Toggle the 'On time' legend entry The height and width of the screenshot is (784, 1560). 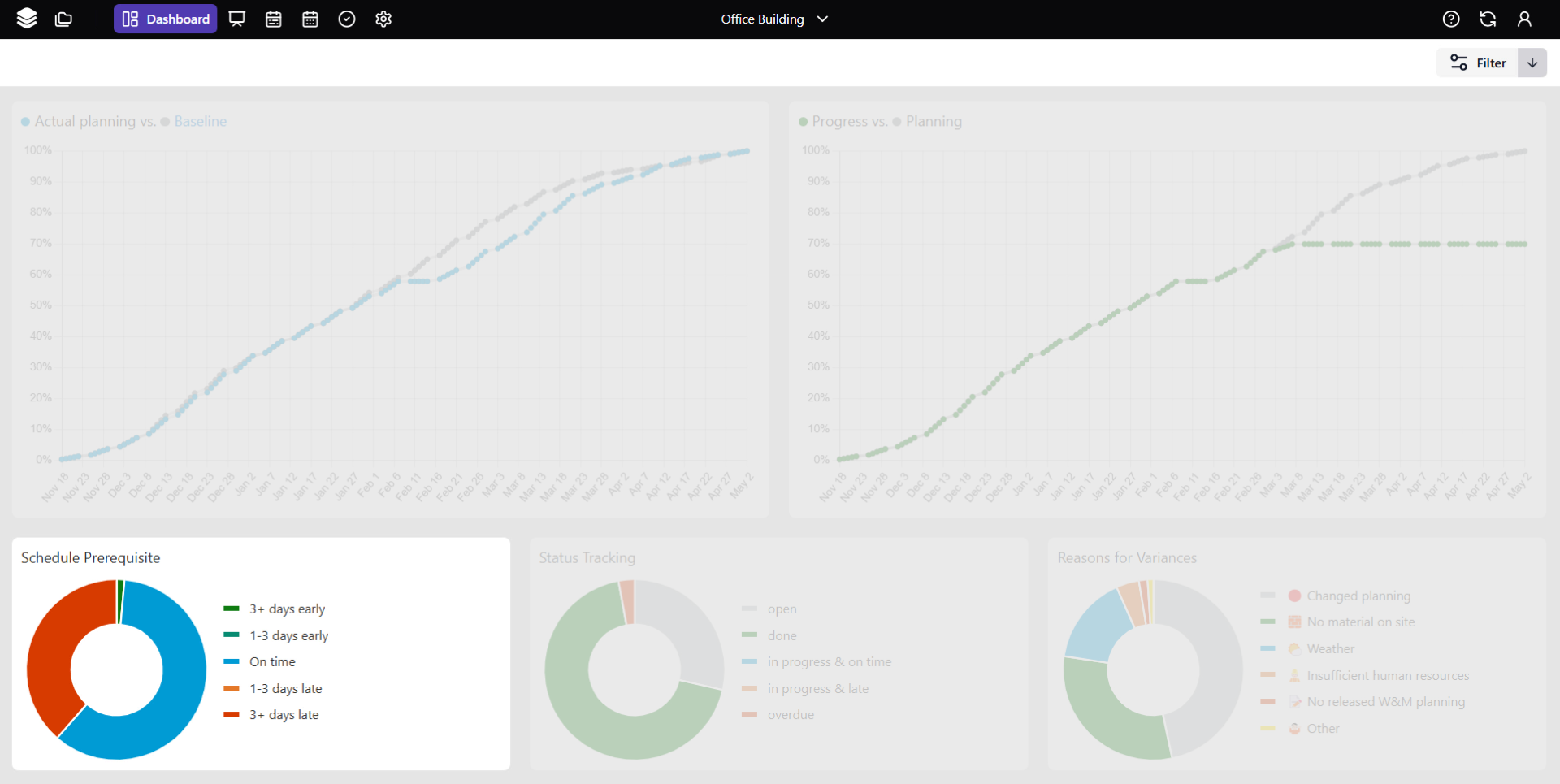(x=272, y=661)
